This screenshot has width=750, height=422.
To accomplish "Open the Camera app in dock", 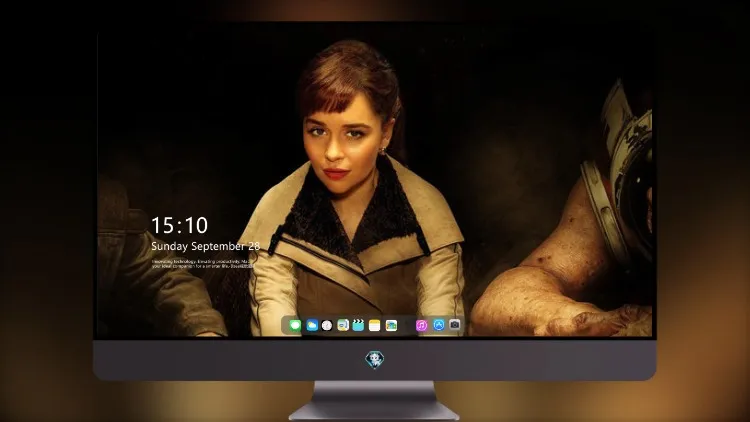I will pos(455,325).
